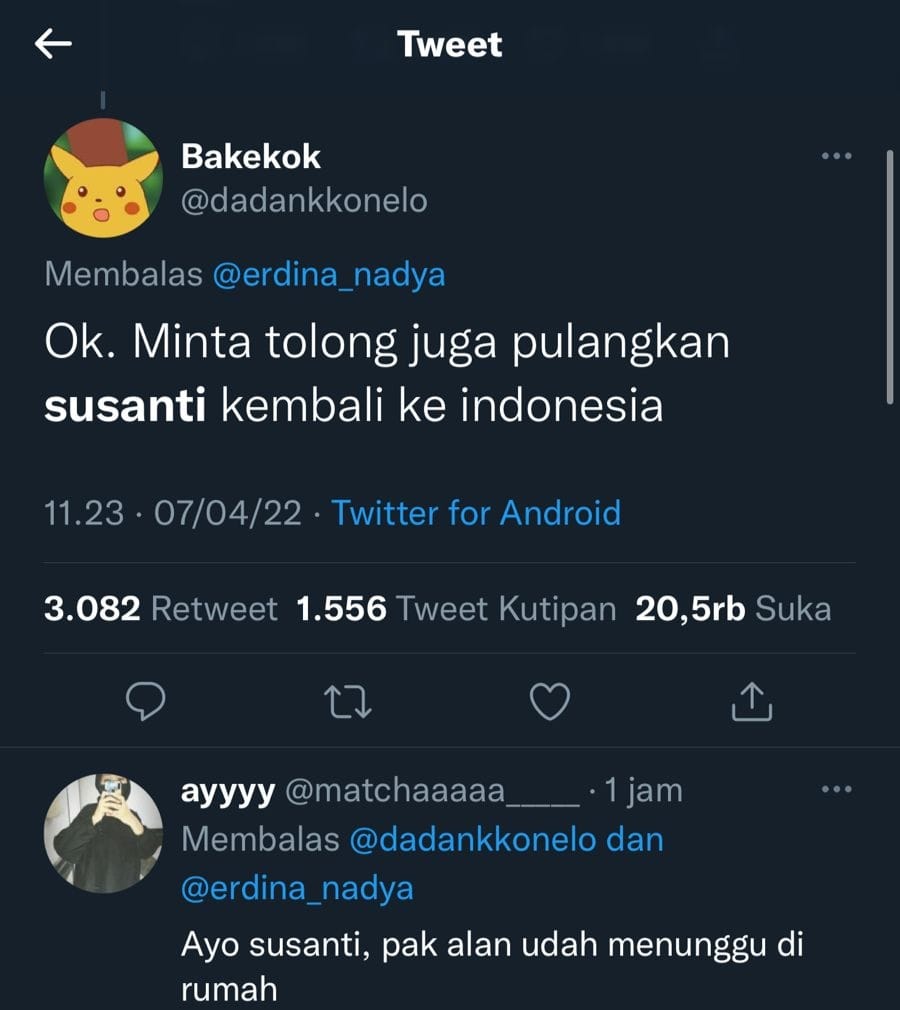Like the tweet with heart icon
The width and height of the screenshot is (900, 1010).
point(549,703)
